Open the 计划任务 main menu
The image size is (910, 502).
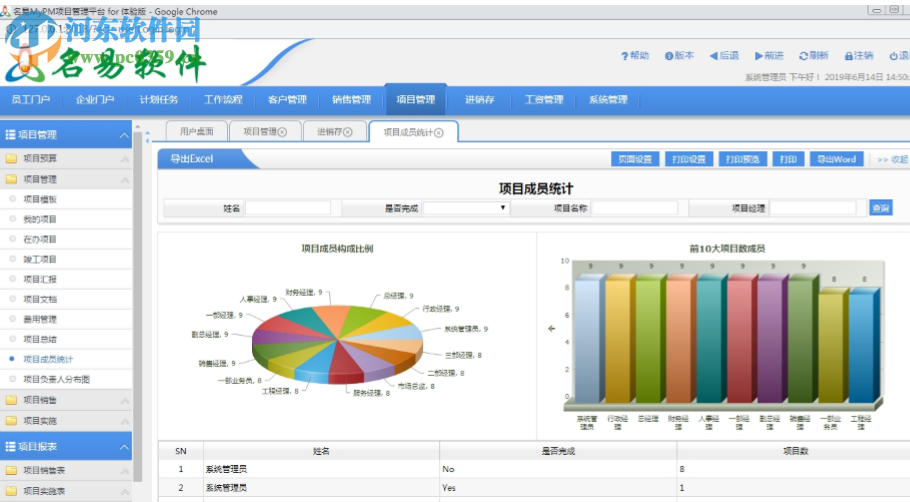[x=159, y=100]
